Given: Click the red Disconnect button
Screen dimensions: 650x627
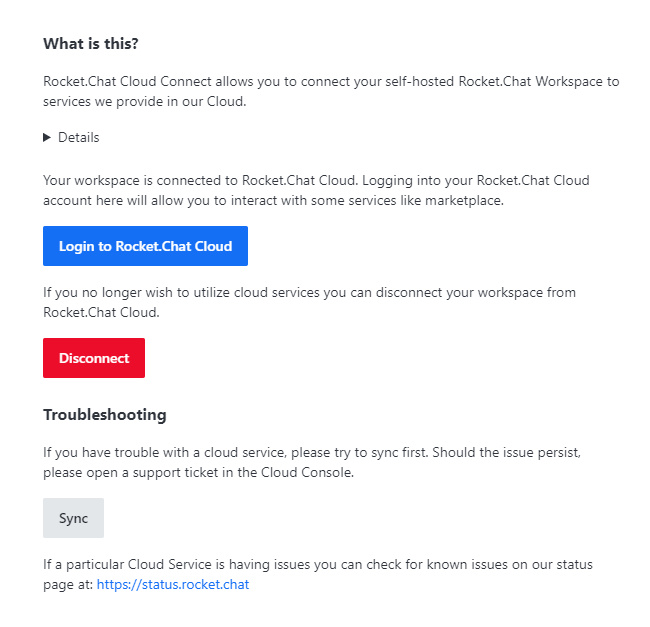Looking at the screenshot, I should point(94,358).
